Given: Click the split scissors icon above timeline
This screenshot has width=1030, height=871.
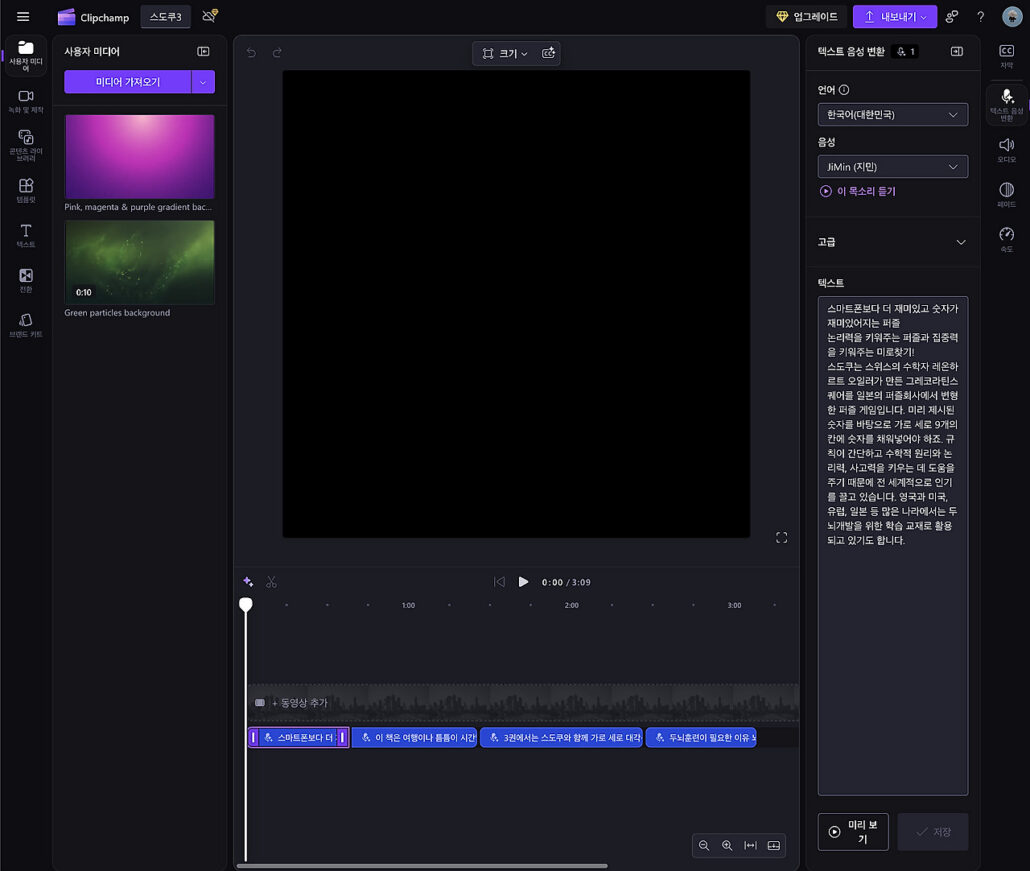Looking at the screenshot, I should tap(271, 582).
